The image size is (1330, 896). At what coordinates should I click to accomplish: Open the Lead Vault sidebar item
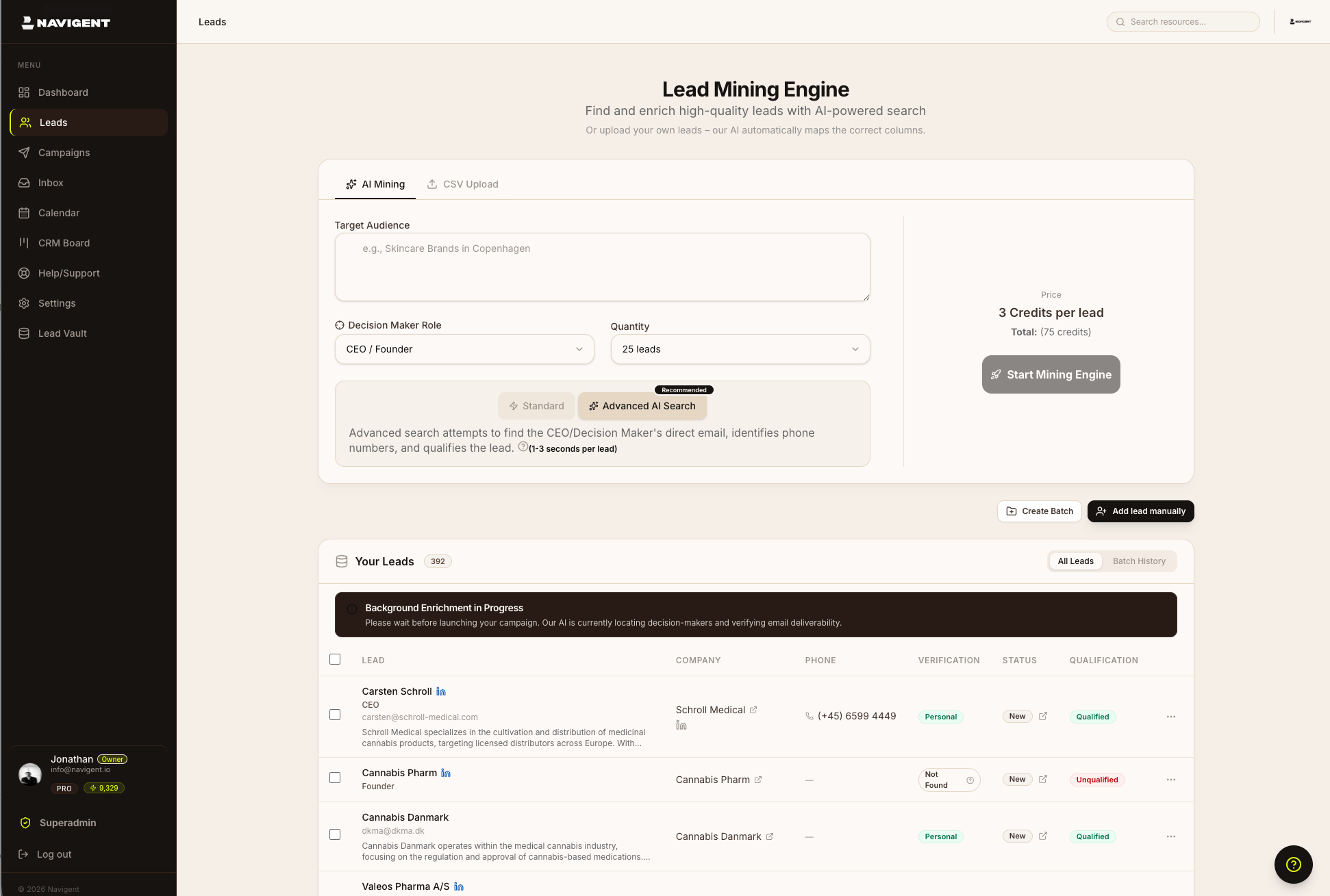point(62,333)
